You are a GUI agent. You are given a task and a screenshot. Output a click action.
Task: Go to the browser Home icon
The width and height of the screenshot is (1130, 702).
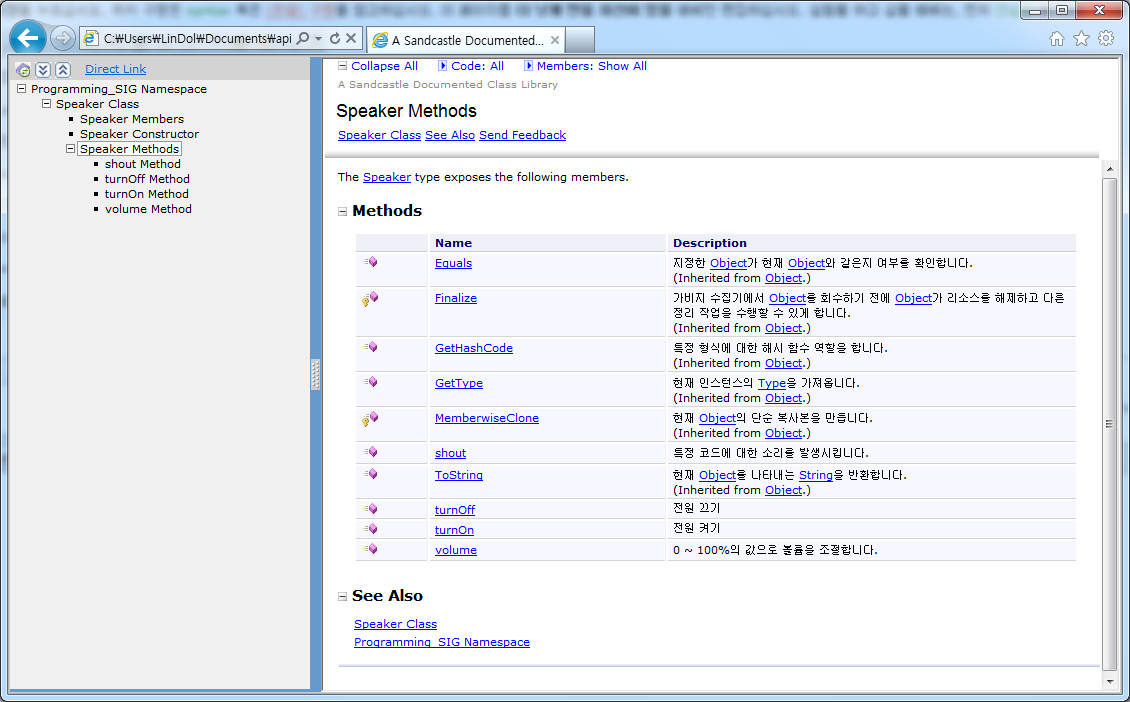[x=1057, y=39]
